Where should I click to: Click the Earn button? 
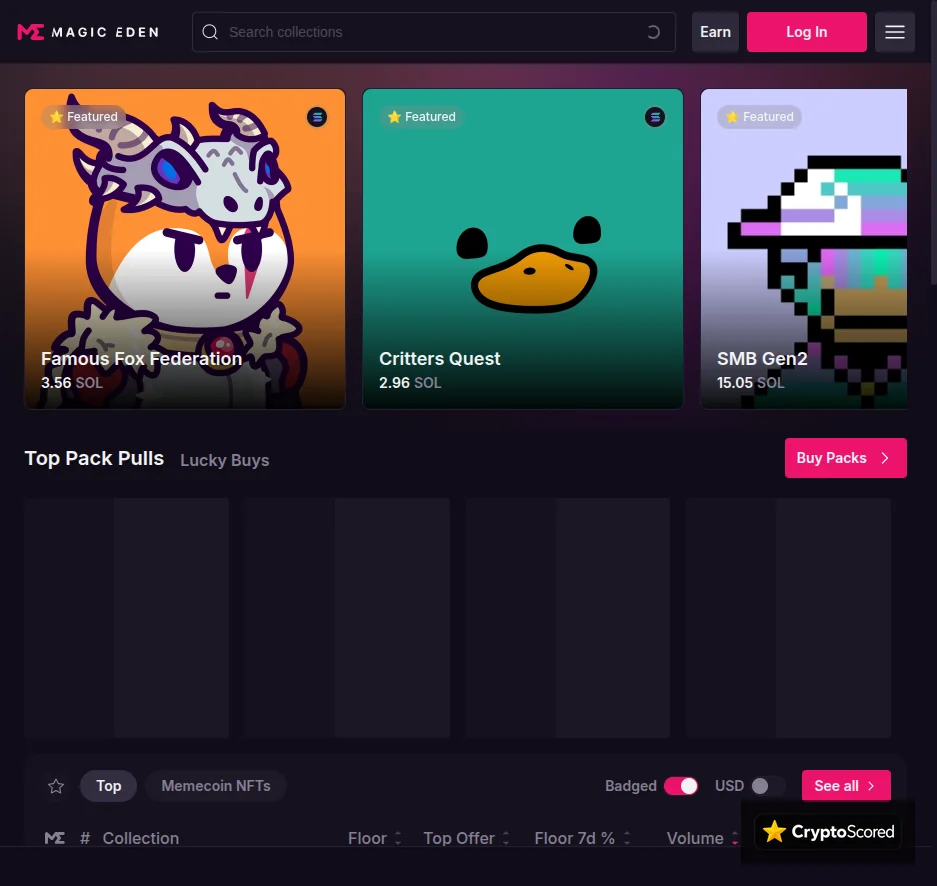(x=715, y=32)
